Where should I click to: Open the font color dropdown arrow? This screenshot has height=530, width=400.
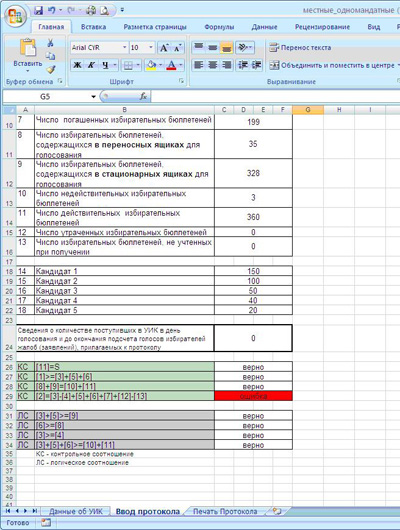pos(181,65)
